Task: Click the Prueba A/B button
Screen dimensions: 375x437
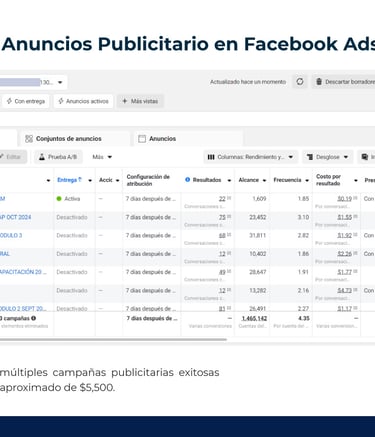Action: coord(58,157)
